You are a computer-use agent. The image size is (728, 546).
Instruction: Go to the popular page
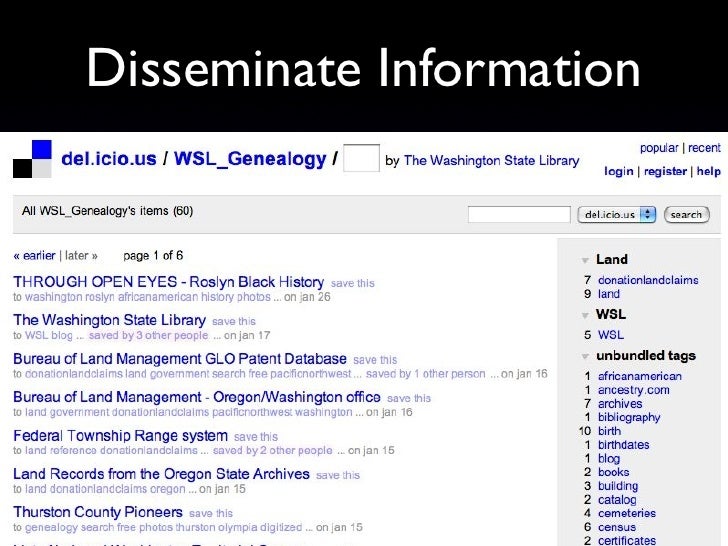click(659, 148)
